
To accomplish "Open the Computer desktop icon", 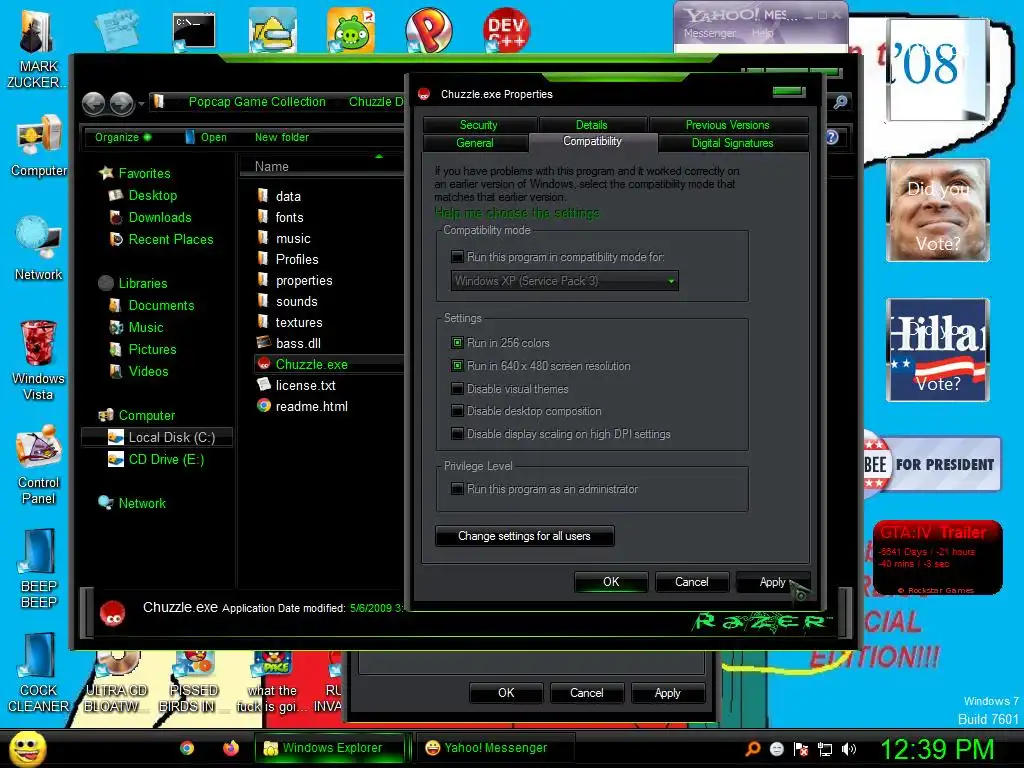I will 39,145.
